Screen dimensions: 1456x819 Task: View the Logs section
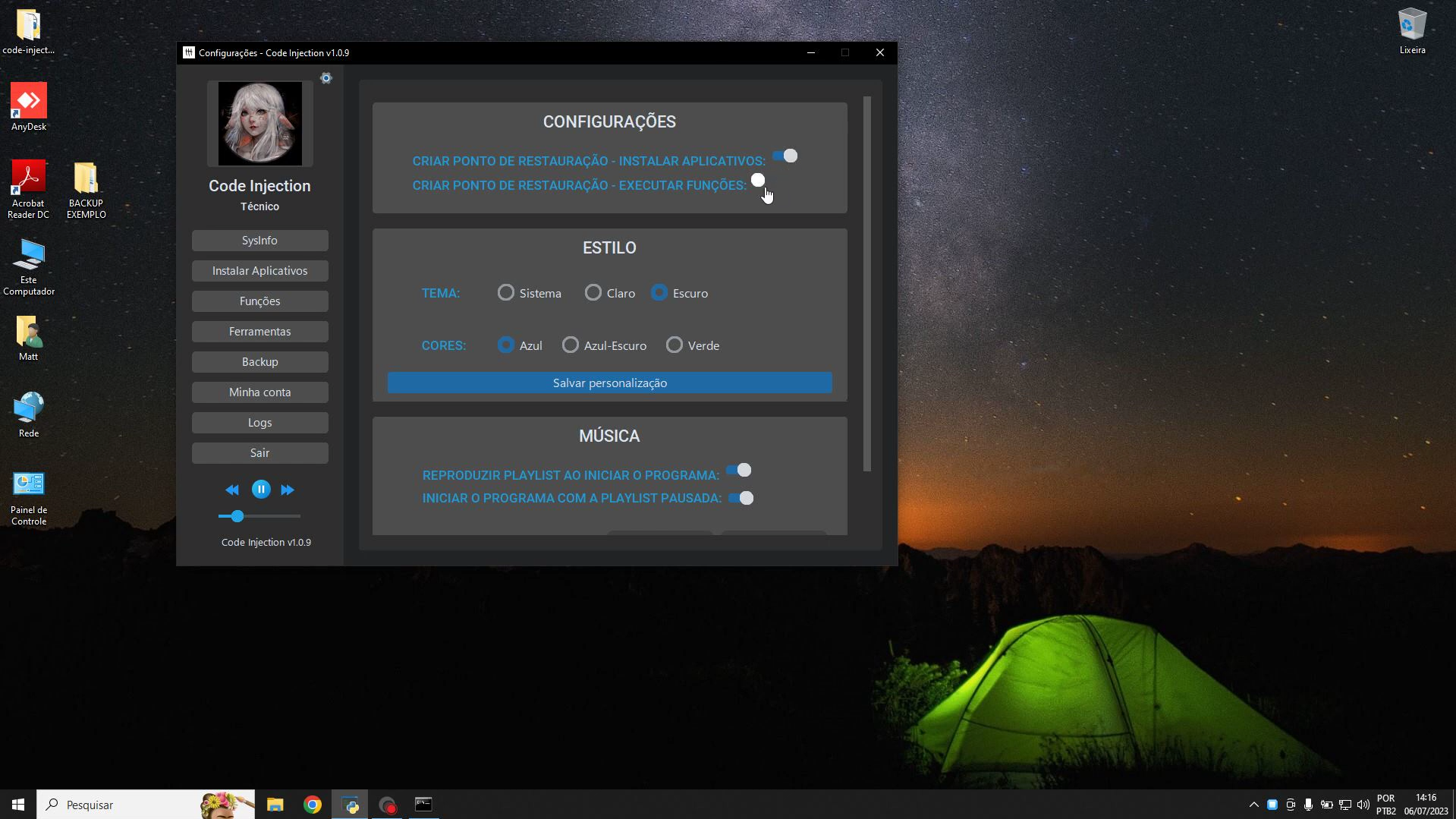click(x=259, y=423)
